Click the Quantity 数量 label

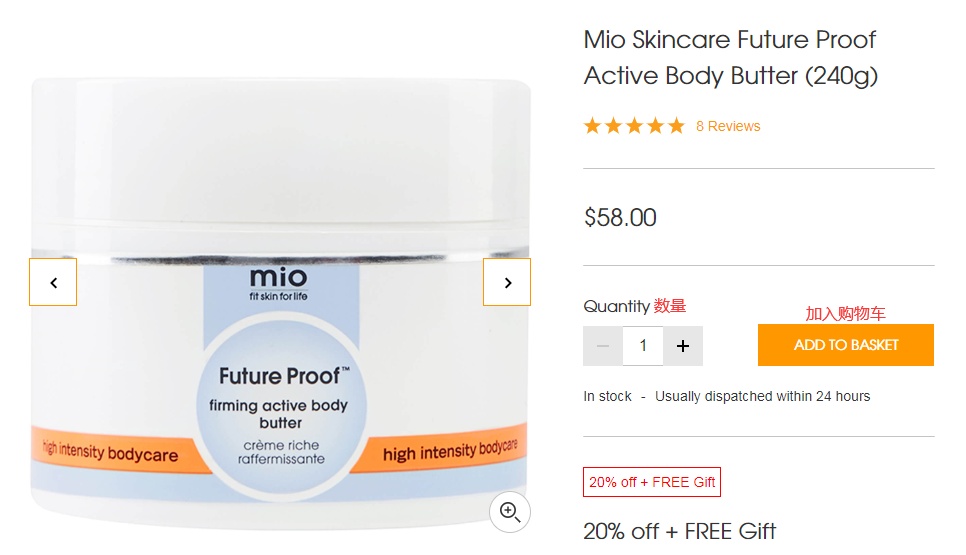pyautogui.click(x=635, y=306)
